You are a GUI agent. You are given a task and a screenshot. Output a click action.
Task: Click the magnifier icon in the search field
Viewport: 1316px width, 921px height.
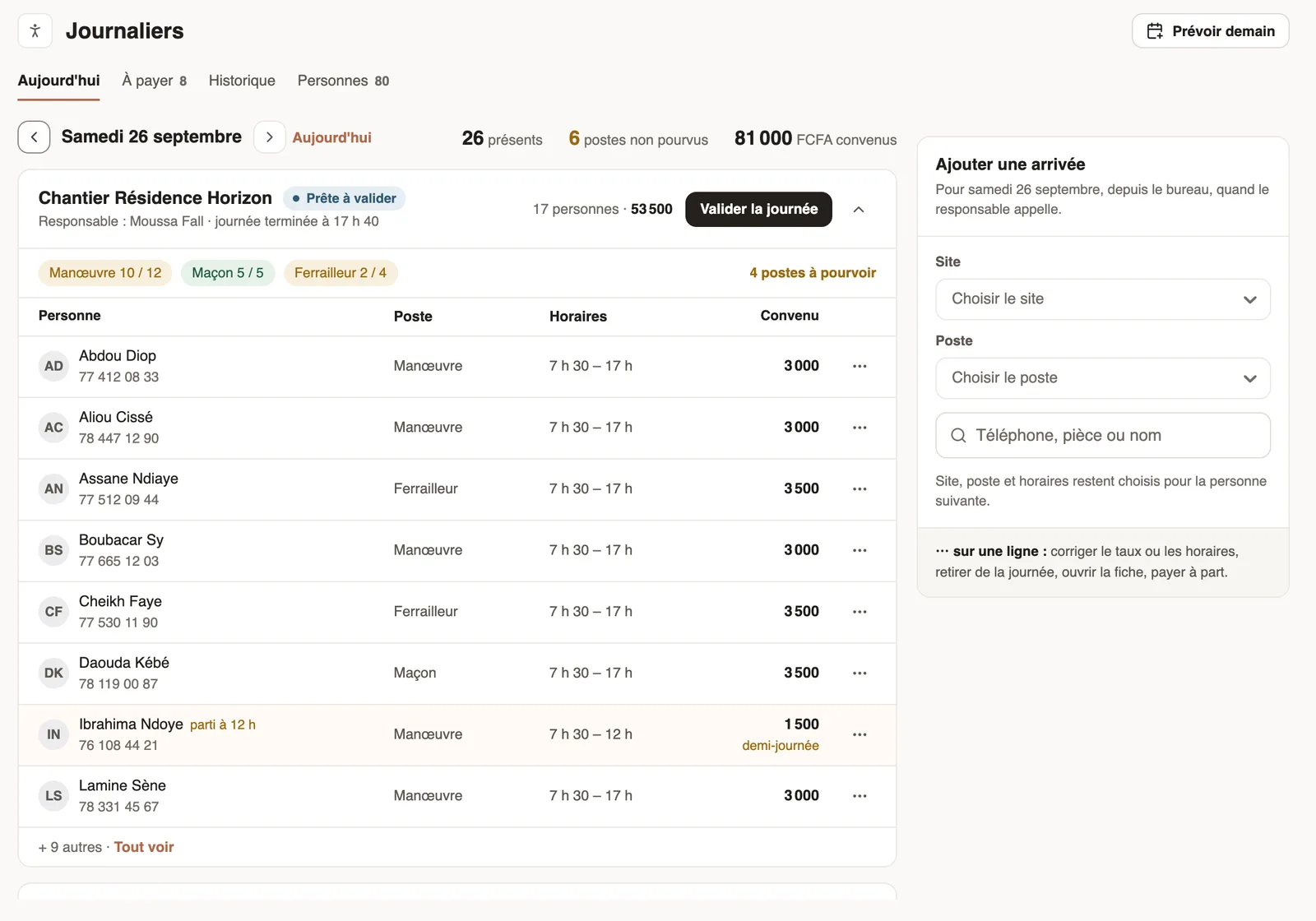958,436
